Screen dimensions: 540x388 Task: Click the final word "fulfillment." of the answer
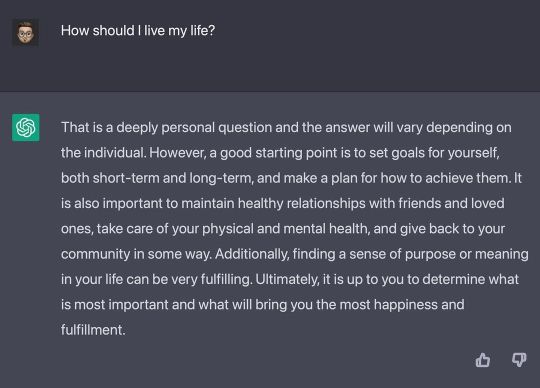tap(93, 330)
